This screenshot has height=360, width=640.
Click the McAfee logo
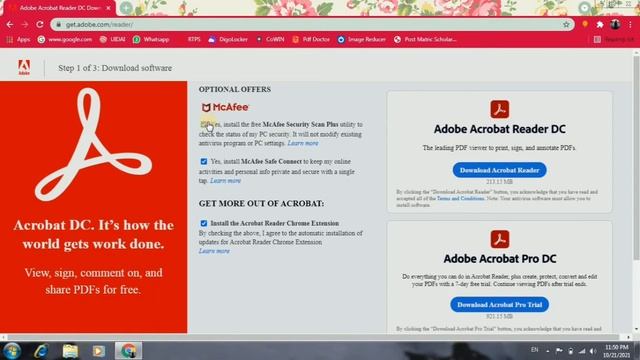[225, 107]
